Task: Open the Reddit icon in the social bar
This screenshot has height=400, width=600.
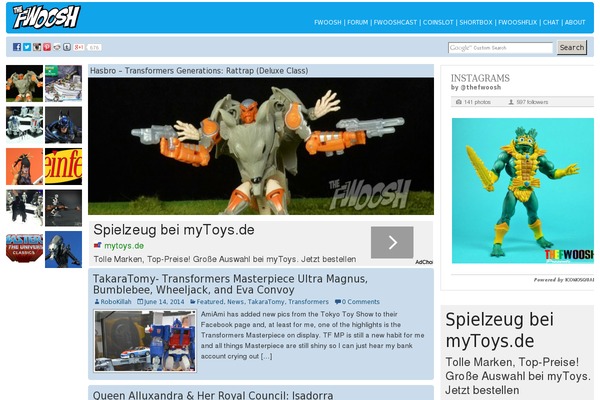Action: pyautogui.click(x=57, y=47)
